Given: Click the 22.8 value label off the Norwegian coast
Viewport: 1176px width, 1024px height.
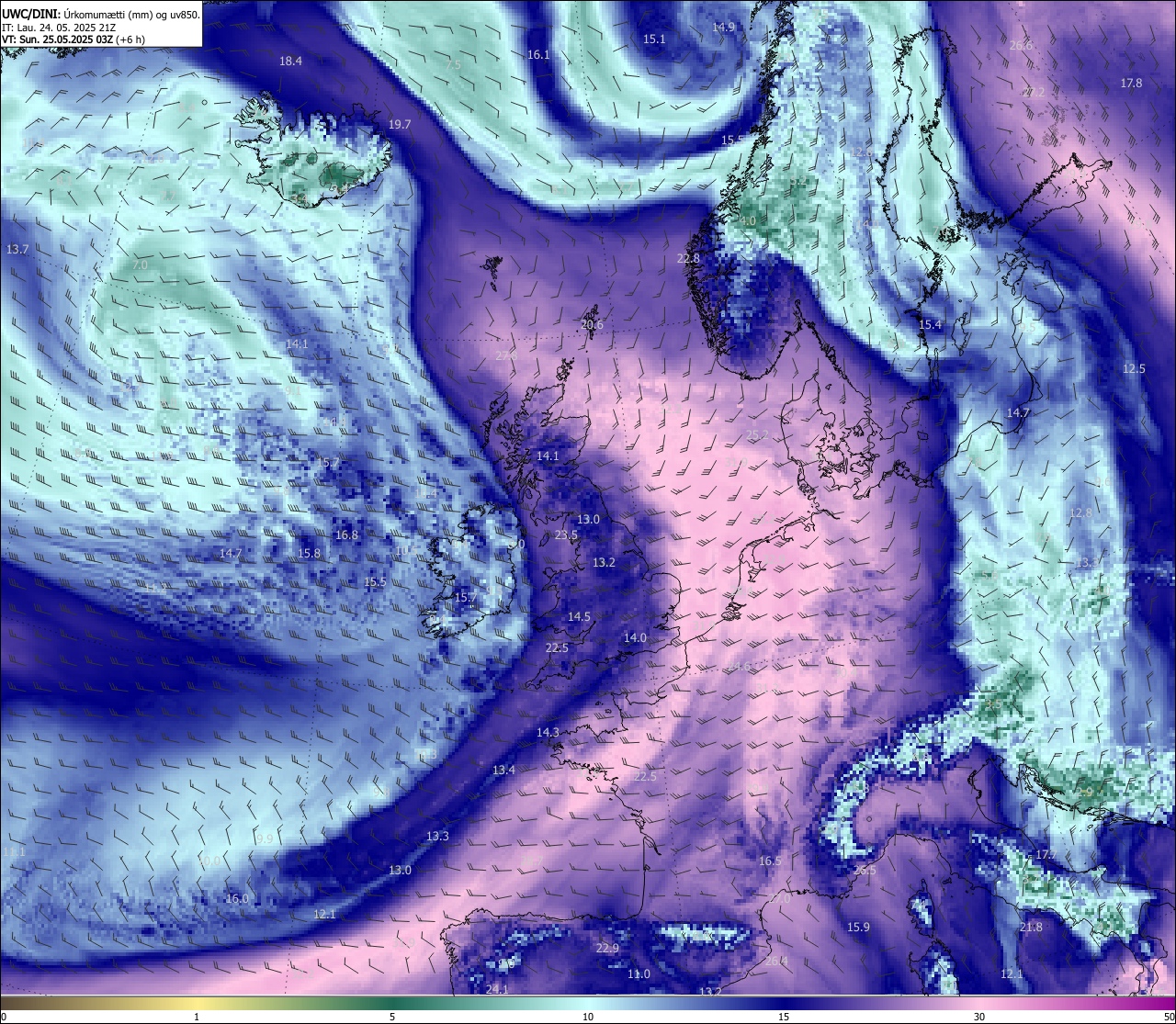Looking at the screenshot, I should [x=688, y=258].
